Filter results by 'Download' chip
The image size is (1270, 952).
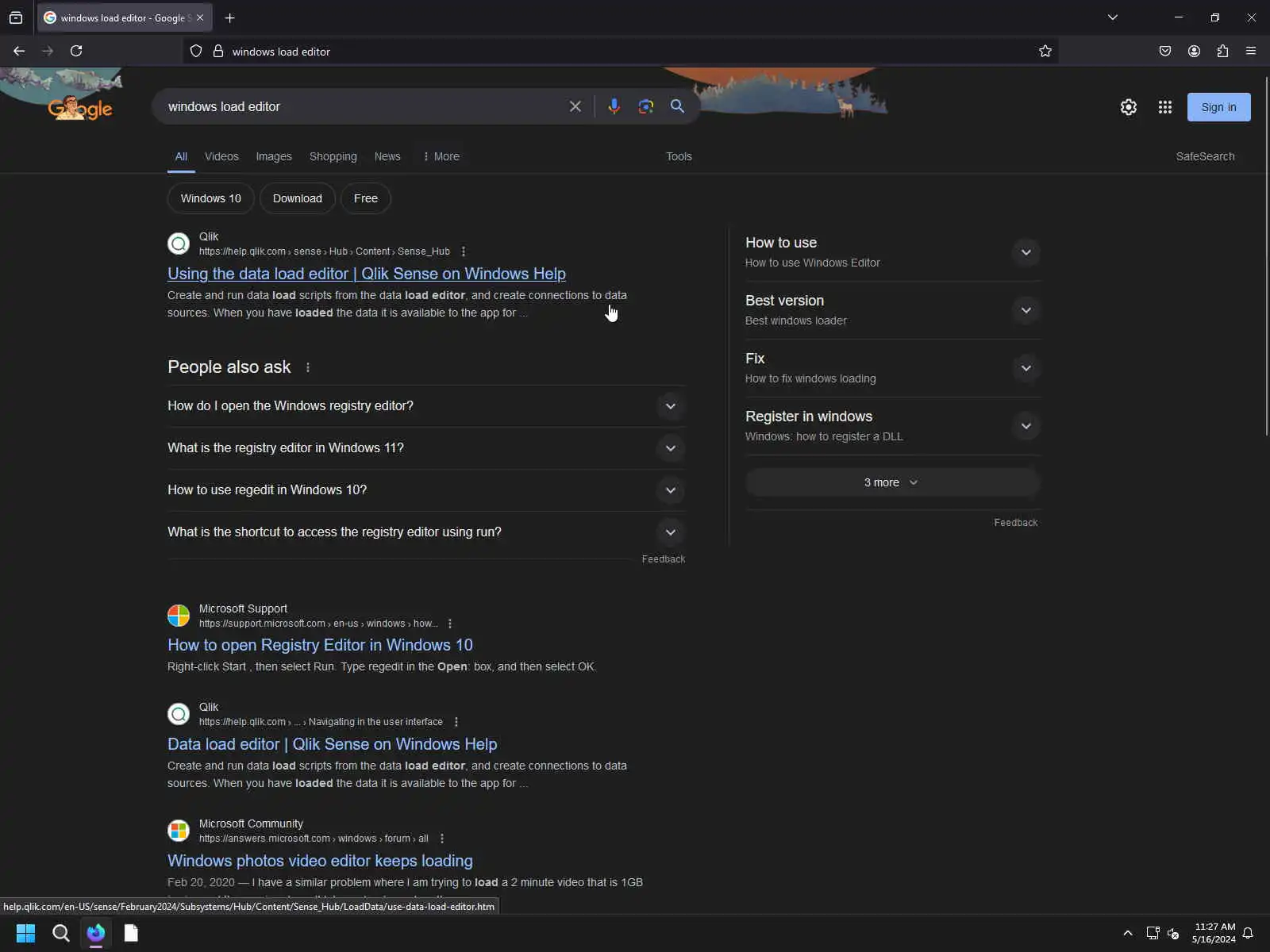point(298,198)
